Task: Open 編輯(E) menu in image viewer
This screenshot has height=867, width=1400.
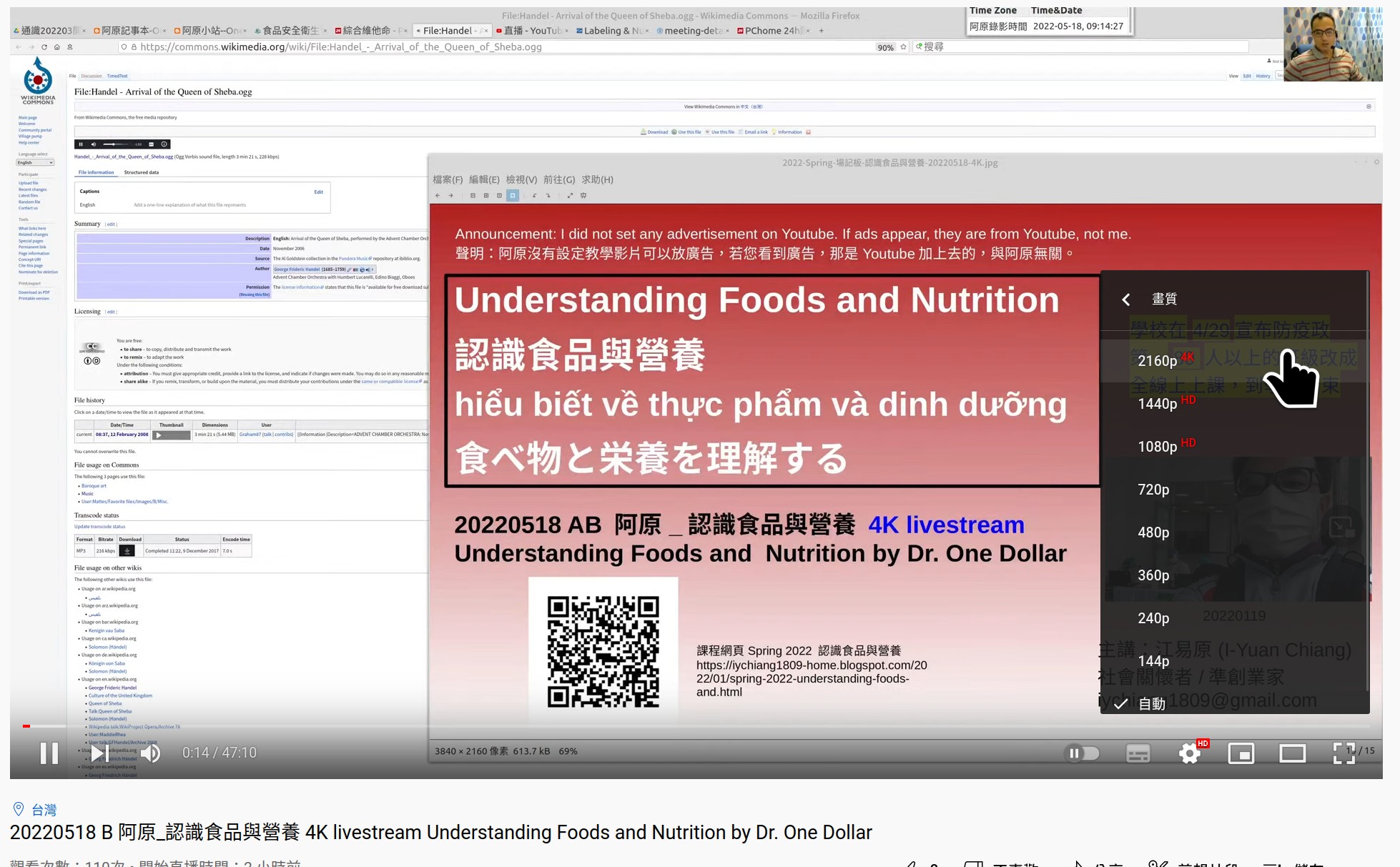Action: 484,179
